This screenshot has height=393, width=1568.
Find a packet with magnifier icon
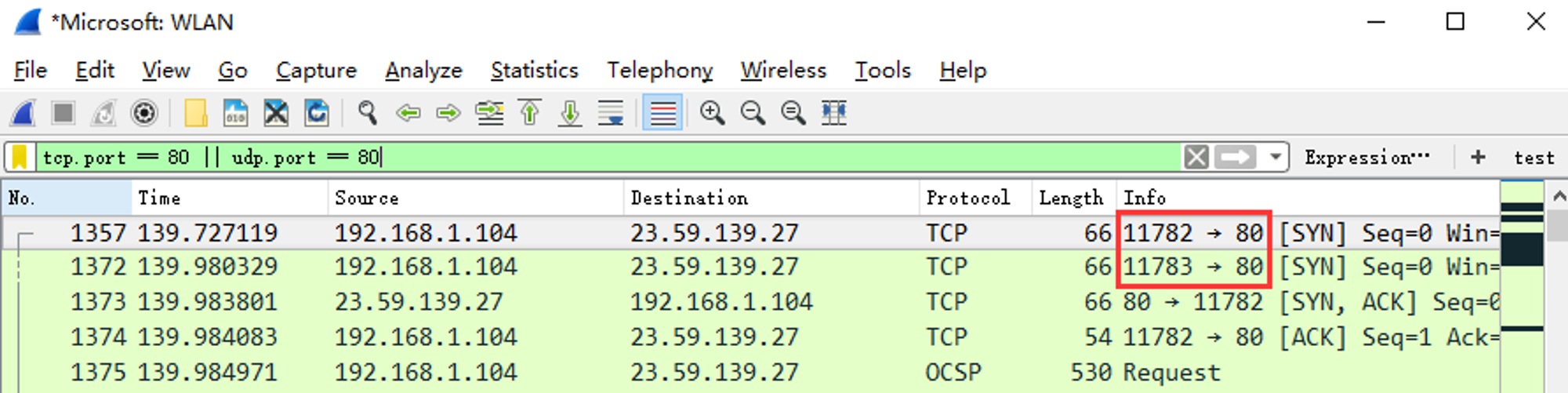click(x=367, y=113)
